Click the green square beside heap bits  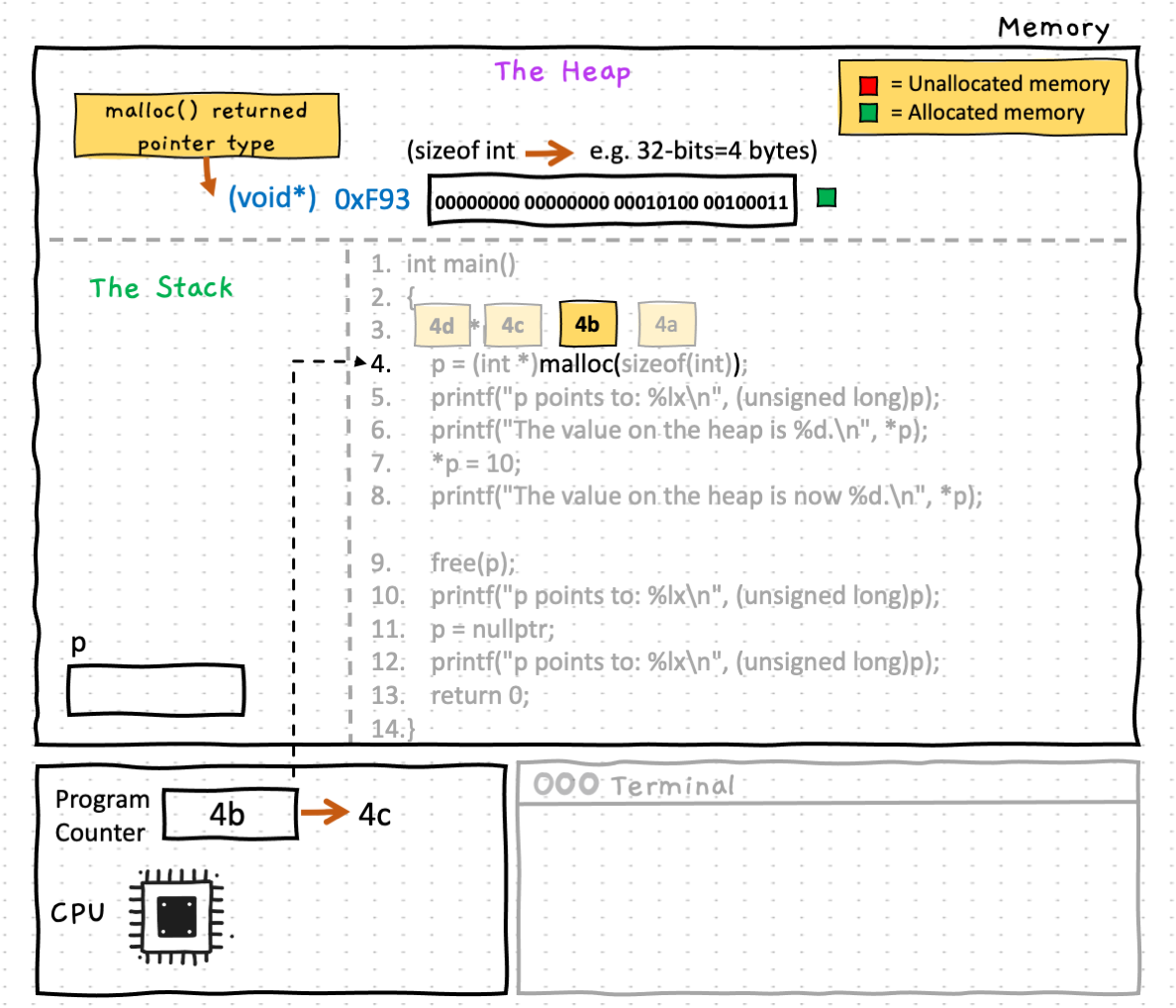827,198
